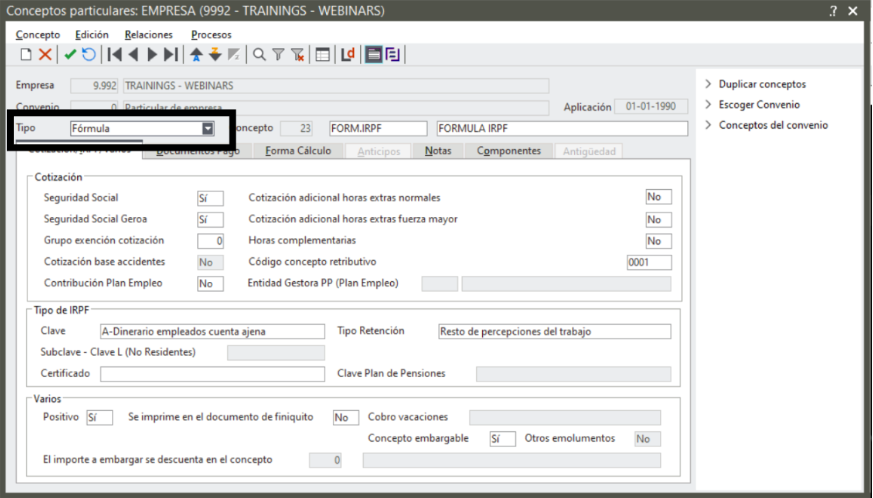Click the Conceptos del convenio link
Viewport: 873px width, 498px height.
click(772, 125)
